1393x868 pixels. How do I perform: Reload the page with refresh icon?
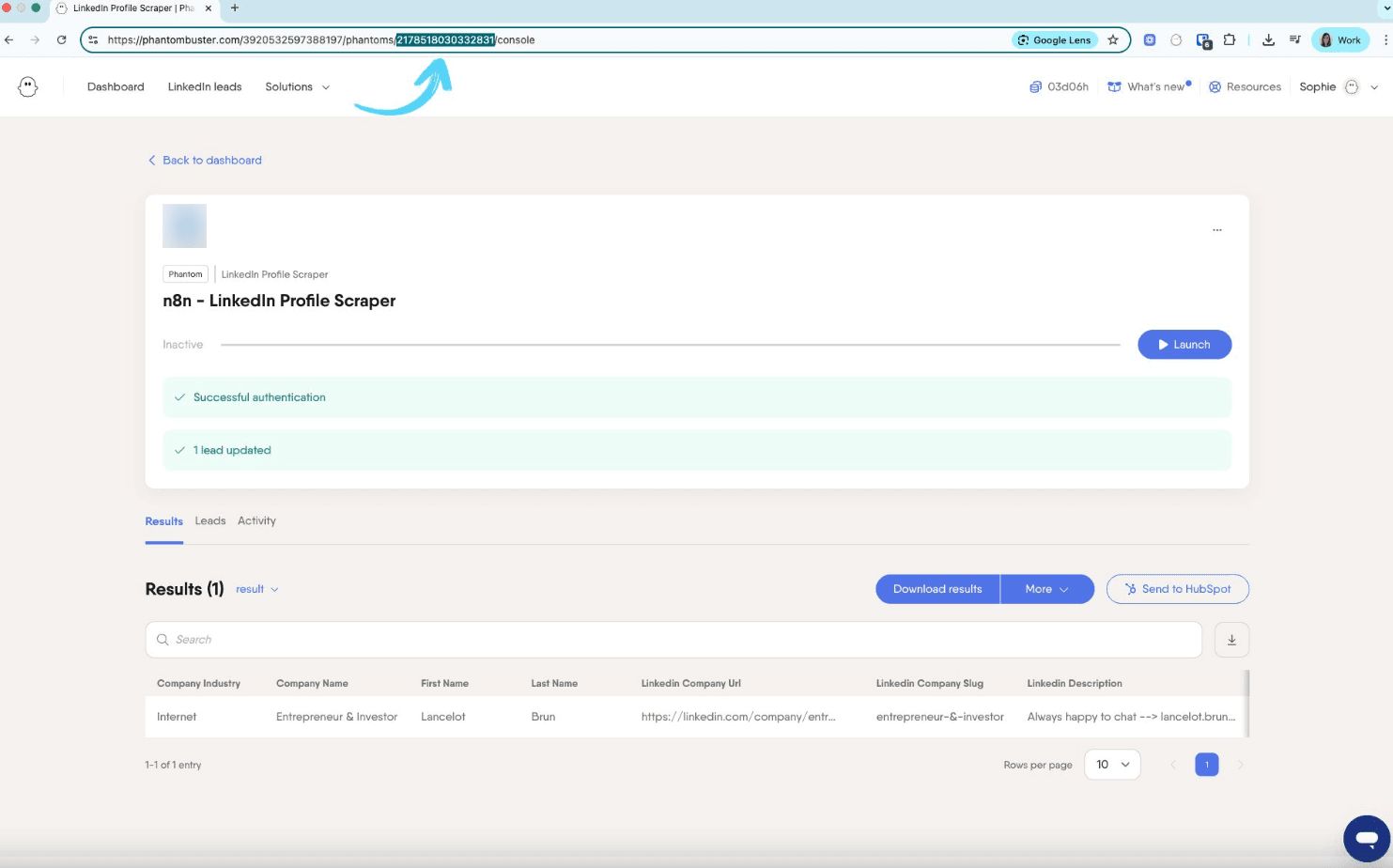point(61,40)
